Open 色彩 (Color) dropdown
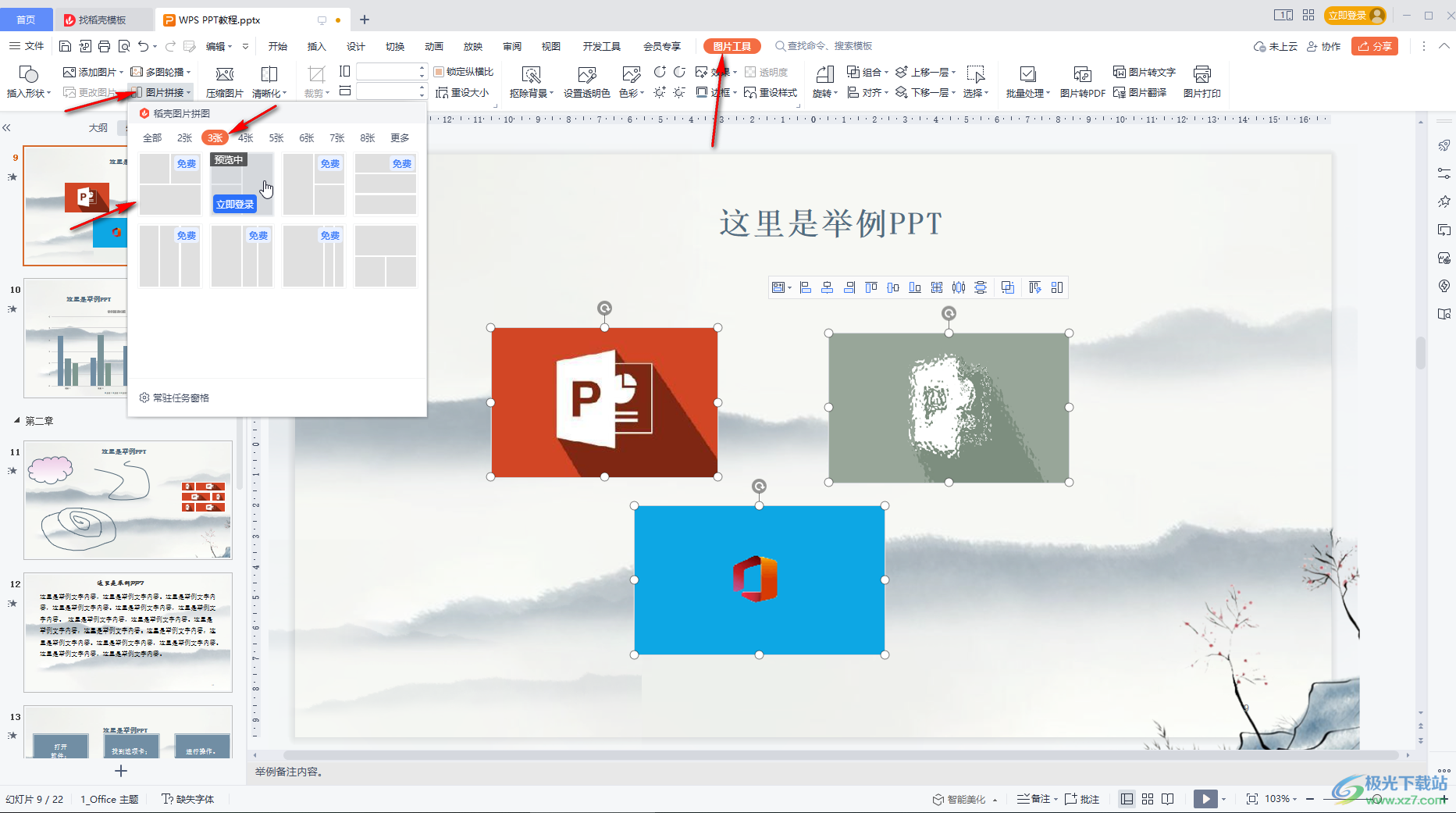Screen dimensions: 1456x813 (632, 82)
